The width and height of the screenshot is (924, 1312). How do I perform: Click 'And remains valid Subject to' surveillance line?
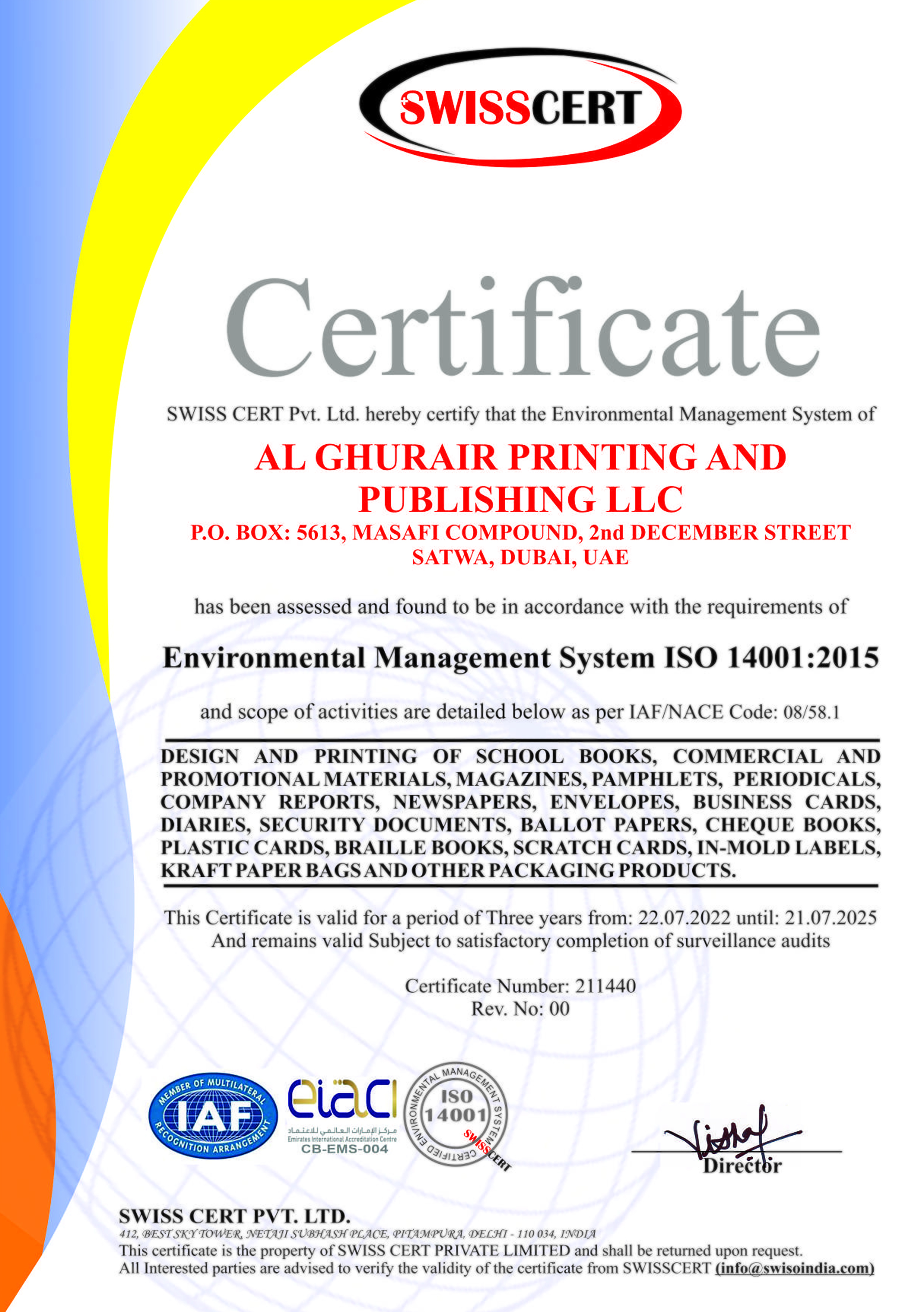520,940
